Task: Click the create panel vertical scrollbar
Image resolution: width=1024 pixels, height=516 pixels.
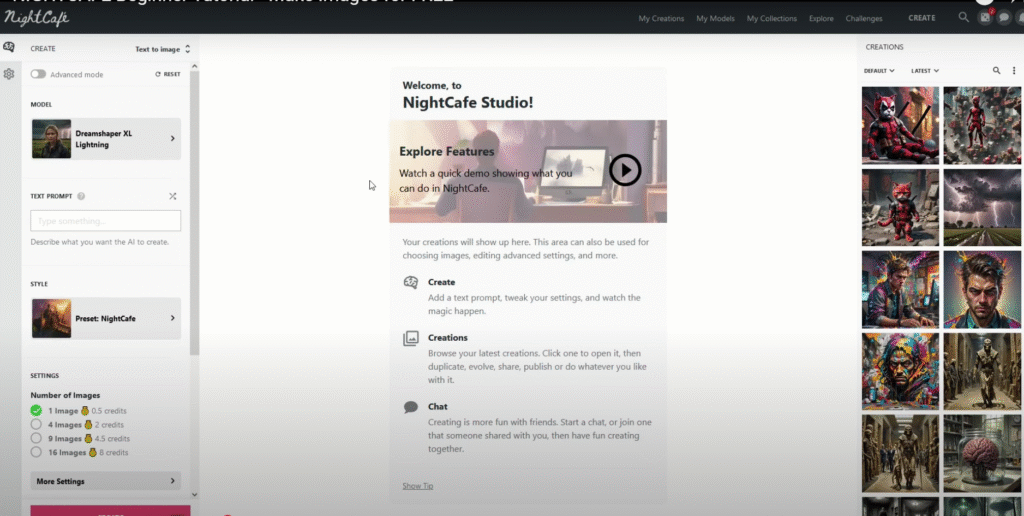Action: point(194,212)
